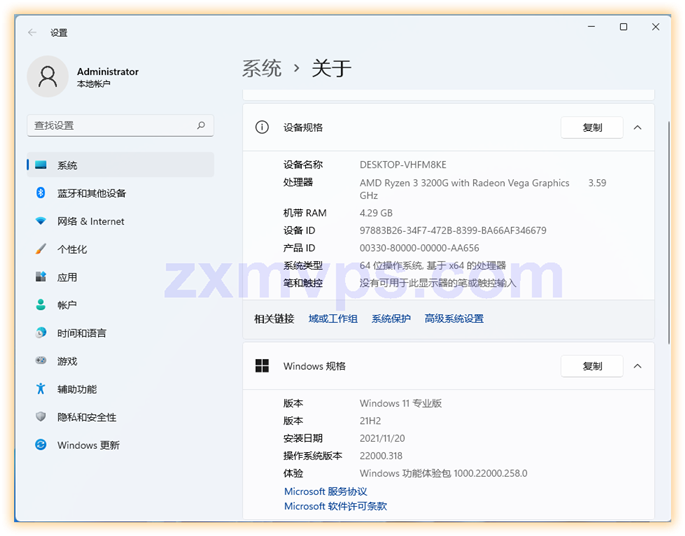The width and height of the screenshot is (685, 536).
Task: Click the search magnifier icon
Action: (201, 125)
